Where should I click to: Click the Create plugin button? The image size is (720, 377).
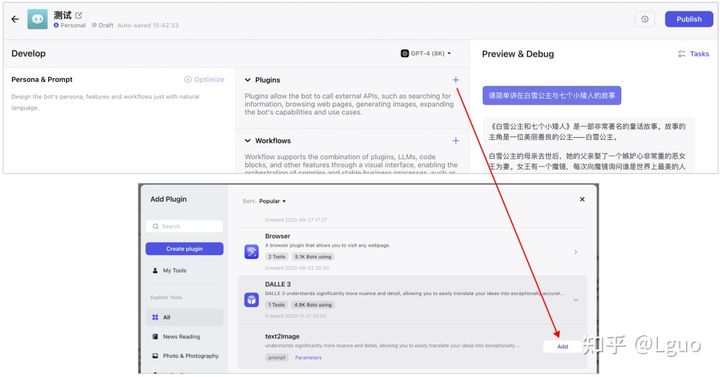point(185,248)
